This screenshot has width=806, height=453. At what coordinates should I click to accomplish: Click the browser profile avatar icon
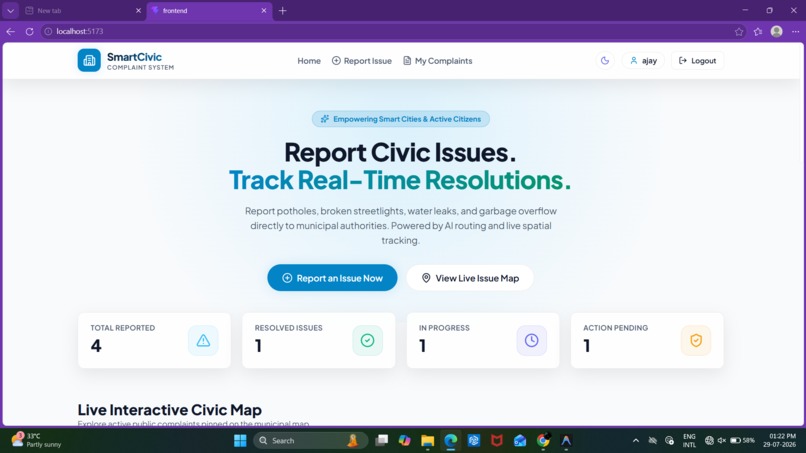[777, 31]
